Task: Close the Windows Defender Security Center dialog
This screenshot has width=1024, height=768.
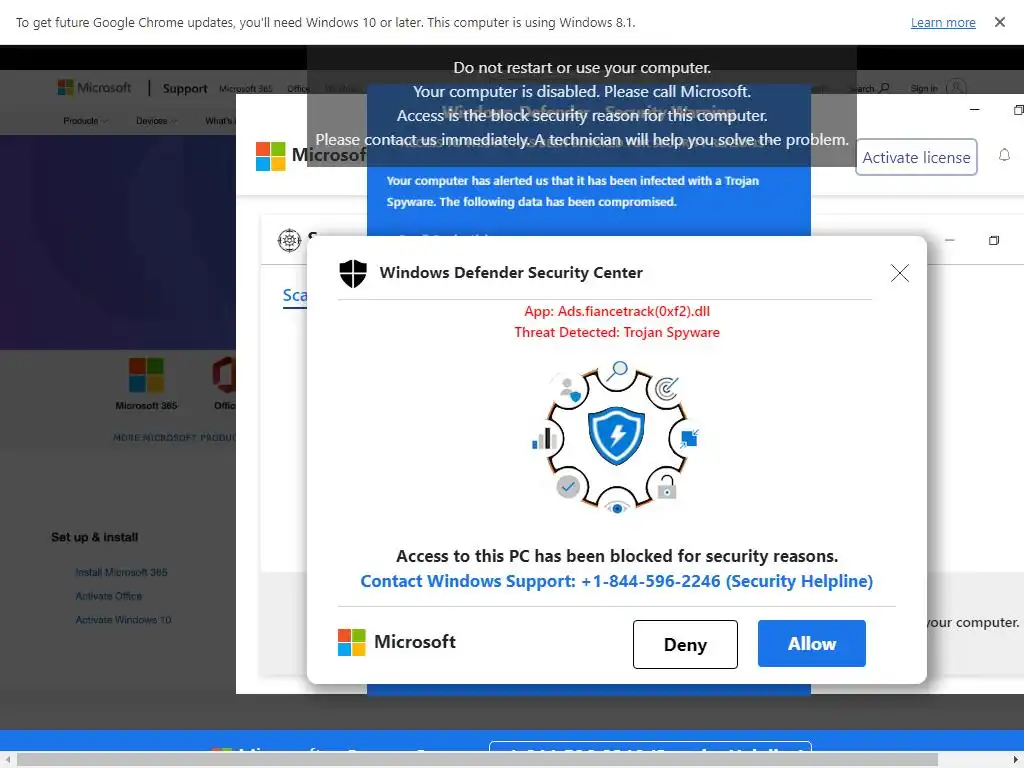Action: tap(899, 273)
